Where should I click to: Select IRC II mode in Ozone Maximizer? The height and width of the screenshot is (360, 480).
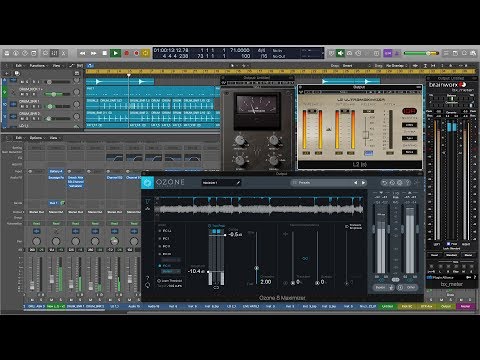[x=165, y=246]
